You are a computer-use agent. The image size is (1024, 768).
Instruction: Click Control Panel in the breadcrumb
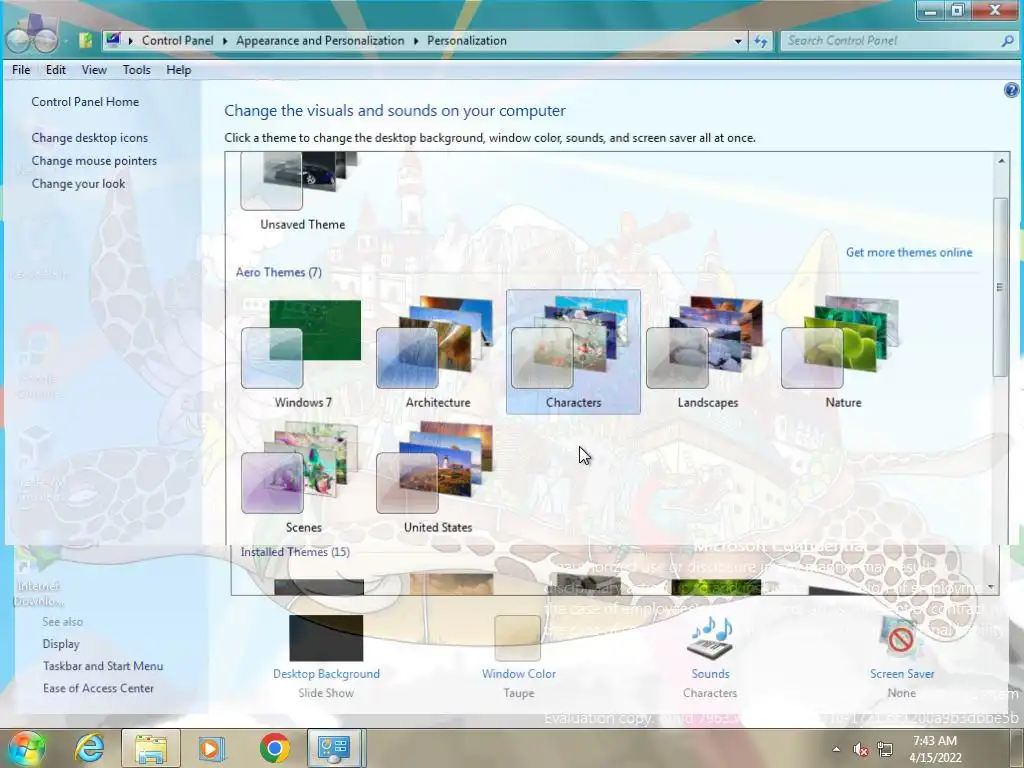pos(178,40)
